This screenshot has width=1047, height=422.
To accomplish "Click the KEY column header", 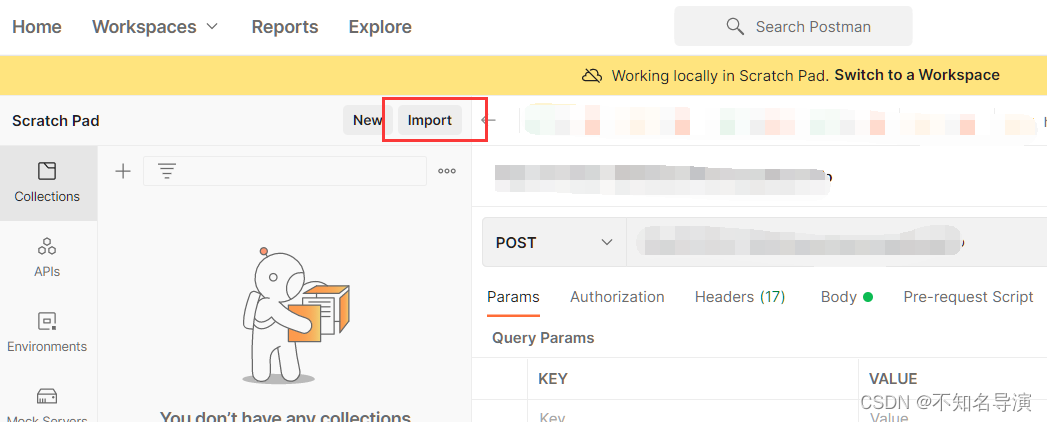I will 553,379.
